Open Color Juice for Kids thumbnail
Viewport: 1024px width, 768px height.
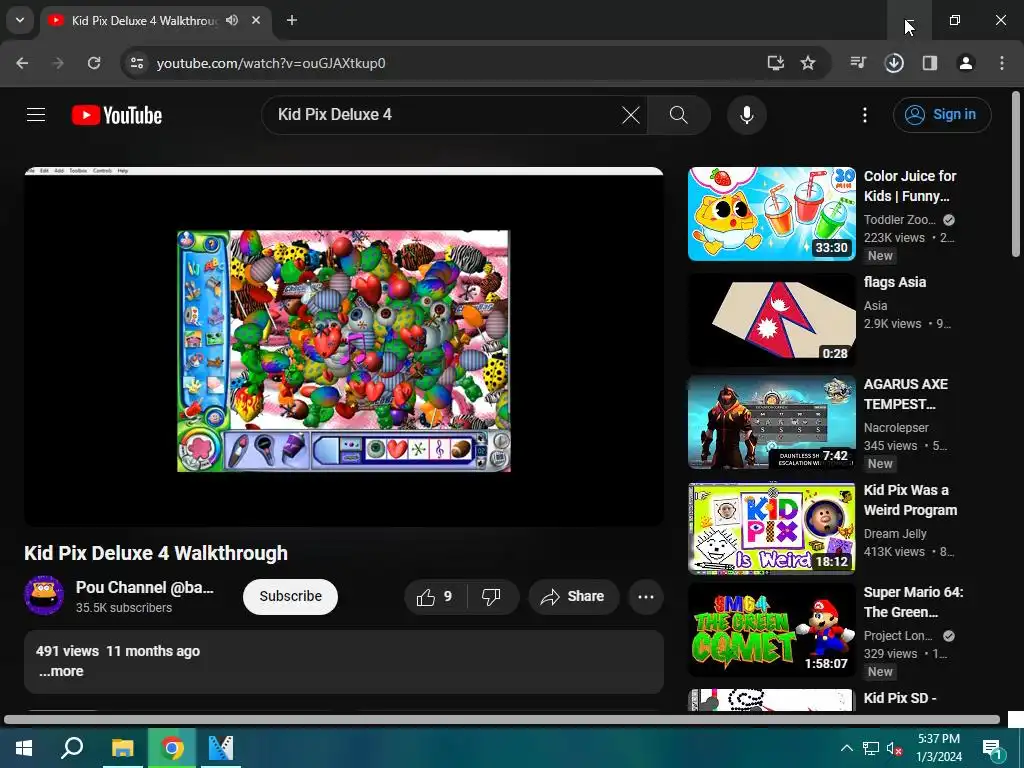(x=772, y=214)
